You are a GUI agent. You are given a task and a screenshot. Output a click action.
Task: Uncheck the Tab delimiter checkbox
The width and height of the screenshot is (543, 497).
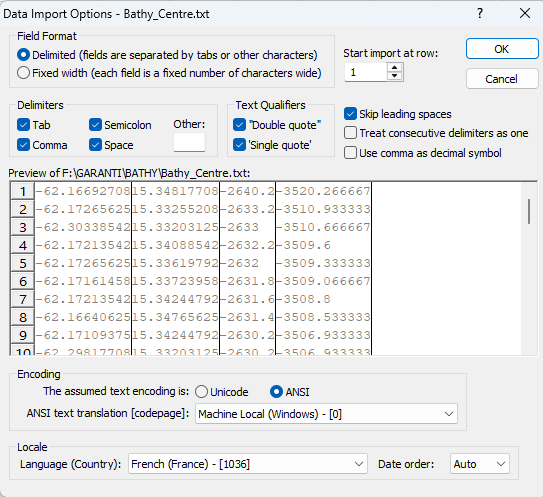(x=23, y=125)
